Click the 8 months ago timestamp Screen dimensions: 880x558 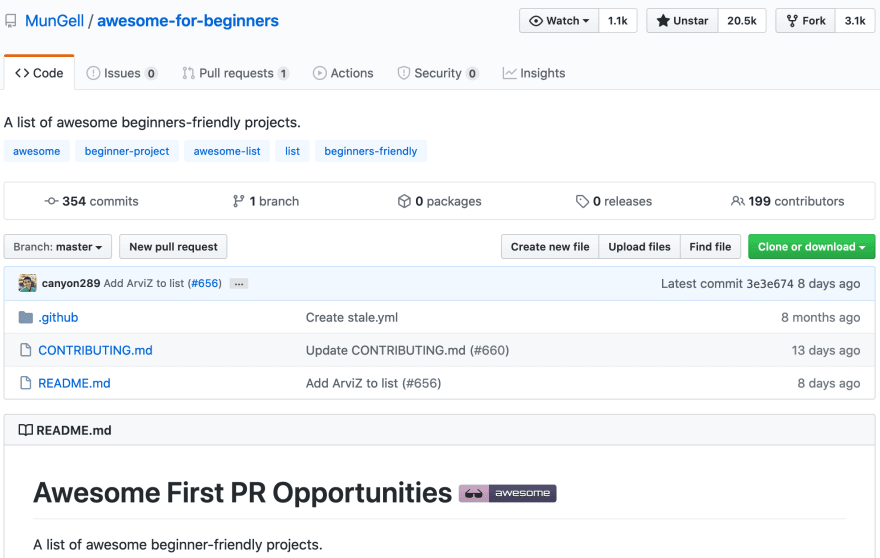821,318
